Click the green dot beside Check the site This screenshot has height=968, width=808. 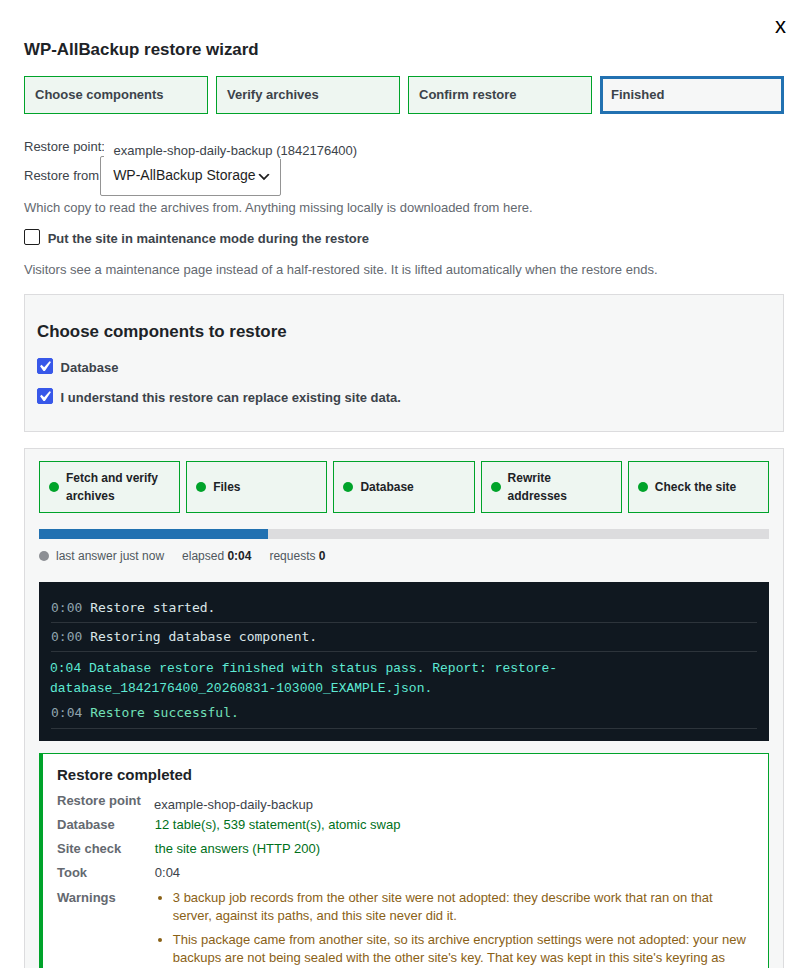click(x=643, y=487)
